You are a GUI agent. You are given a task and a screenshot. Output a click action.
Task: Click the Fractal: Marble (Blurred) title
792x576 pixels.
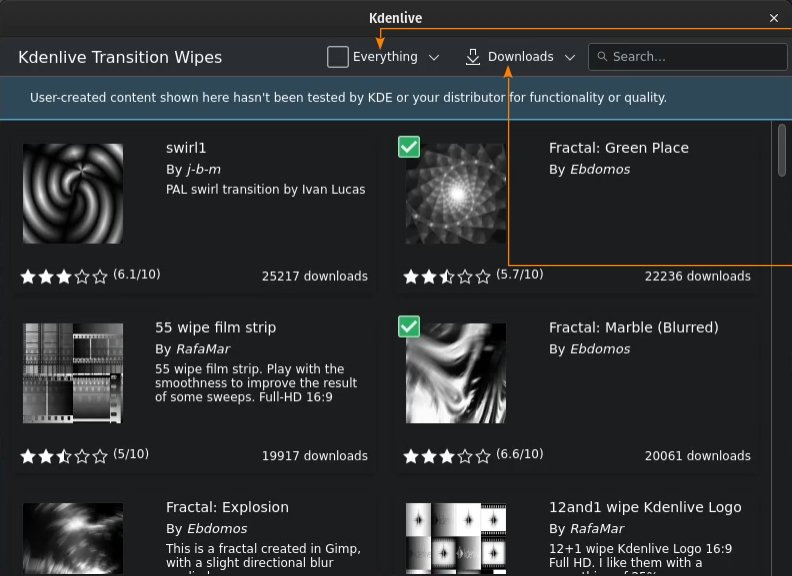click(634, 327)
